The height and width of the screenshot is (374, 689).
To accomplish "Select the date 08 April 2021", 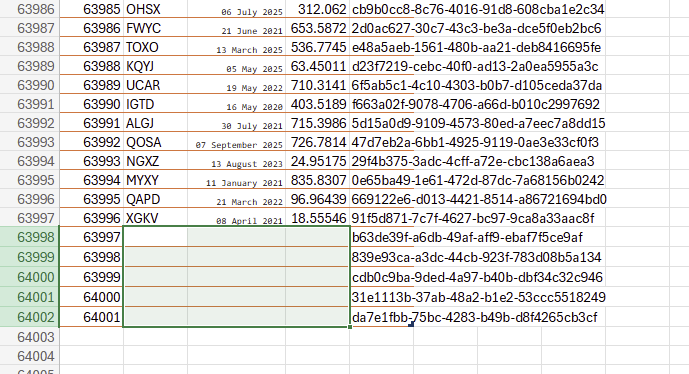I will (236, 218).
